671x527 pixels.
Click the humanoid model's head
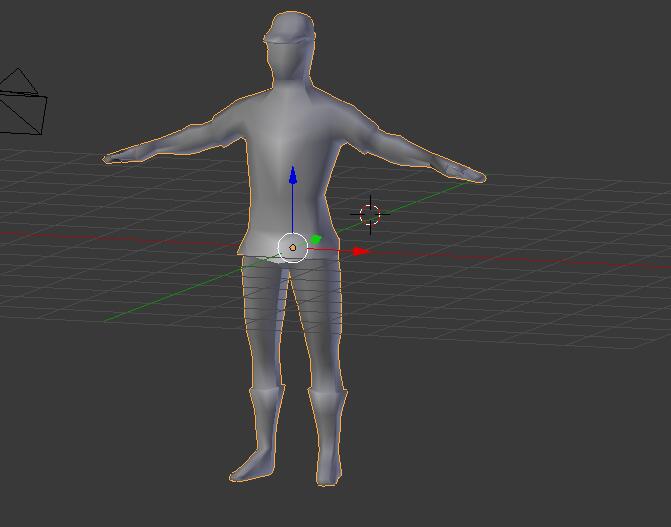[x=290, y=45]
